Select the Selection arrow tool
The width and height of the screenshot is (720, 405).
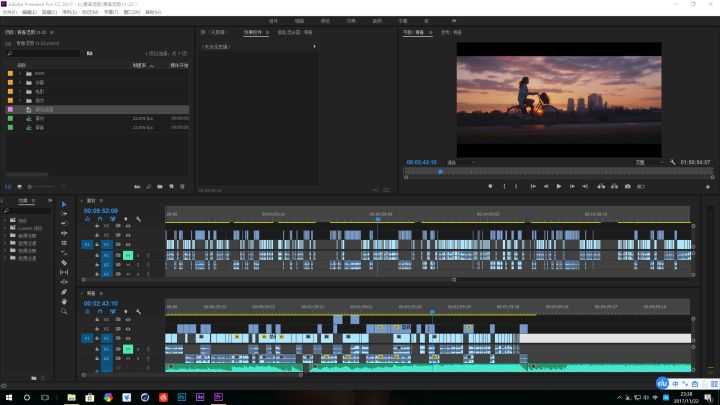click(x=64, y=205)
